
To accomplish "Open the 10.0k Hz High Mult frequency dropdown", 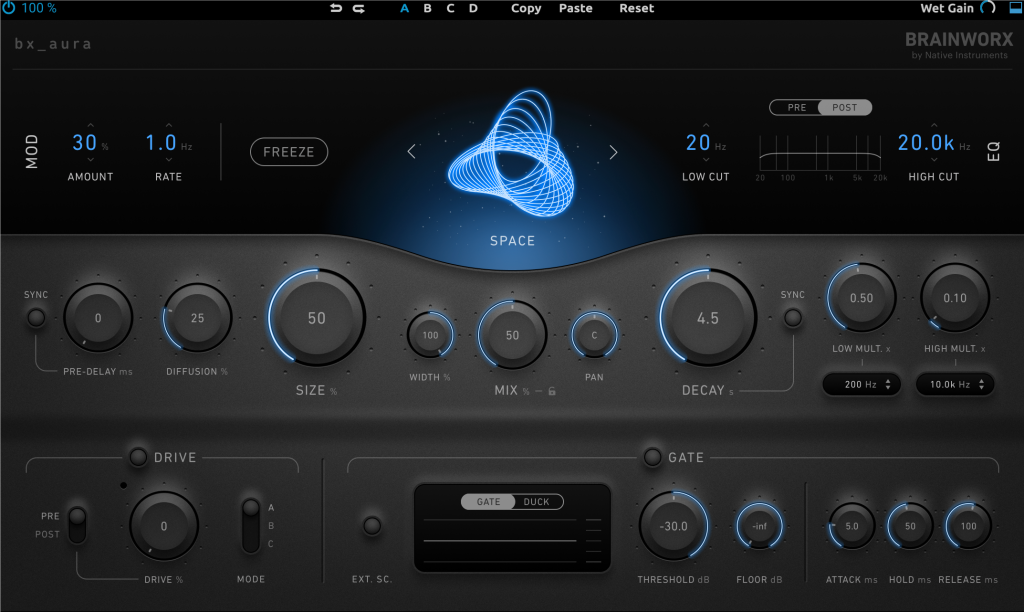I will (x=955, y=384).
